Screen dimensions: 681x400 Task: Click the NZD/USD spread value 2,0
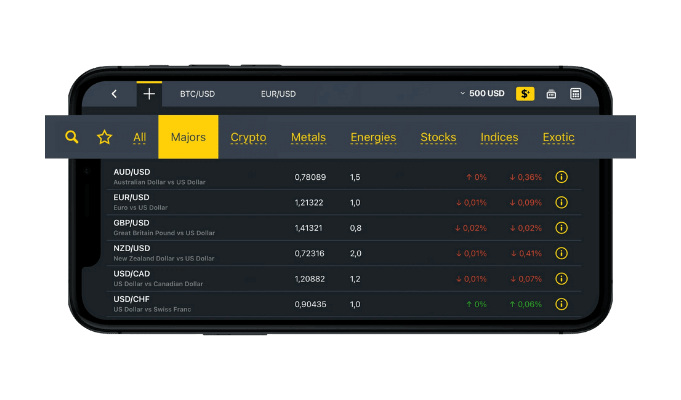(355, 253)
